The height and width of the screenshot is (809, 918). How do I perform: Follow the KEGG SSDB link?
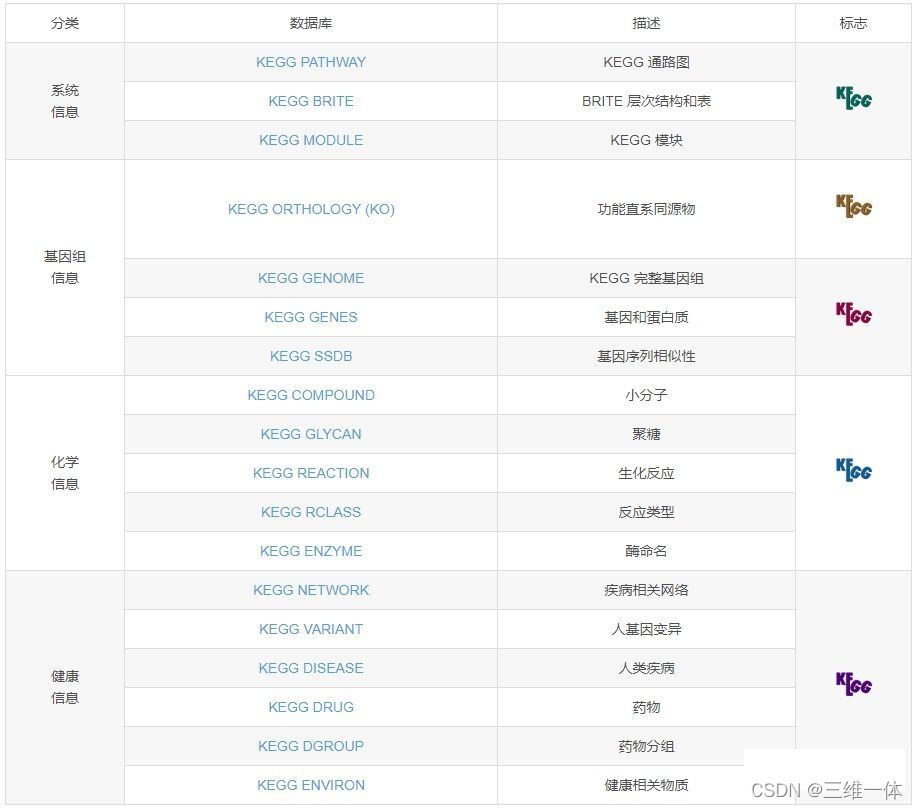(x=311, y=356)
